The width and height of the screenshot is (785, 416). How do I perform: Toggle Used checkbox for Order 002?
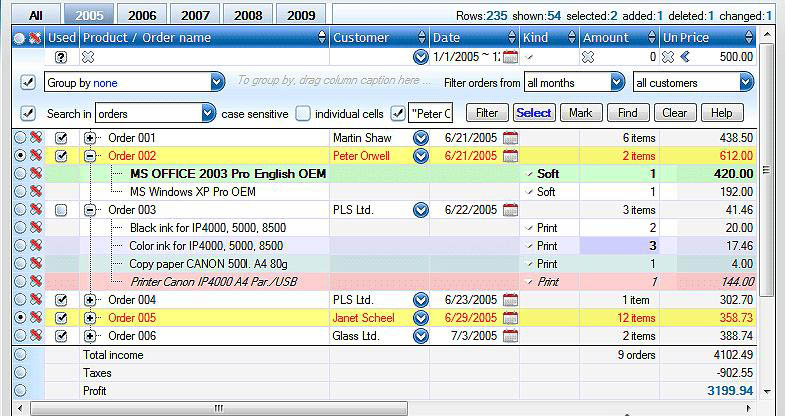tap(61, 156)
